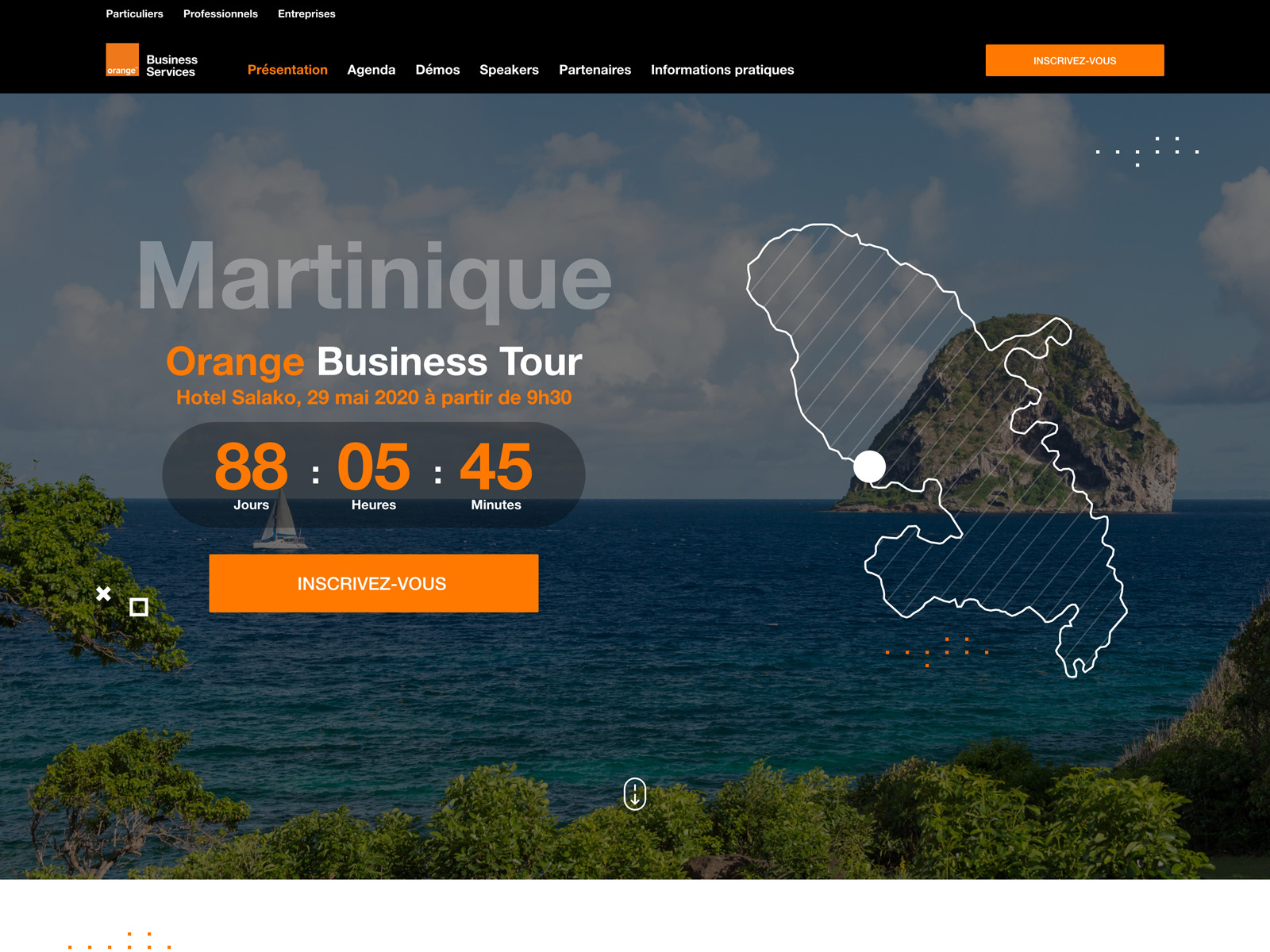The image size is (1270, 952).
Task: Click the top-right INSCRIVEZ-VOUS button
Action: 1074,60
